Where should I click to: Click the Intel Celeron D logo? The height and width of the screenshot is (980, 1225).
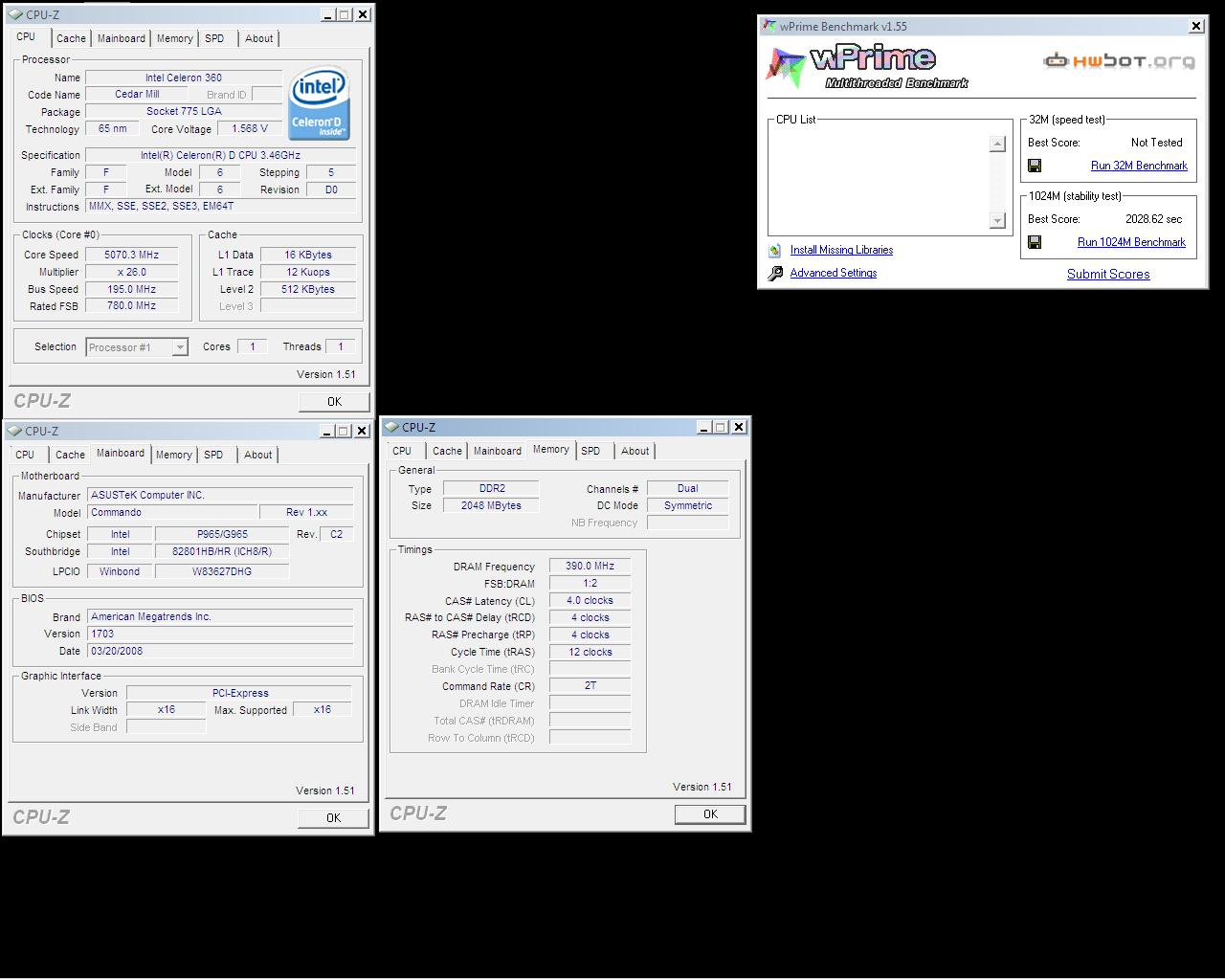coord(320,103)
